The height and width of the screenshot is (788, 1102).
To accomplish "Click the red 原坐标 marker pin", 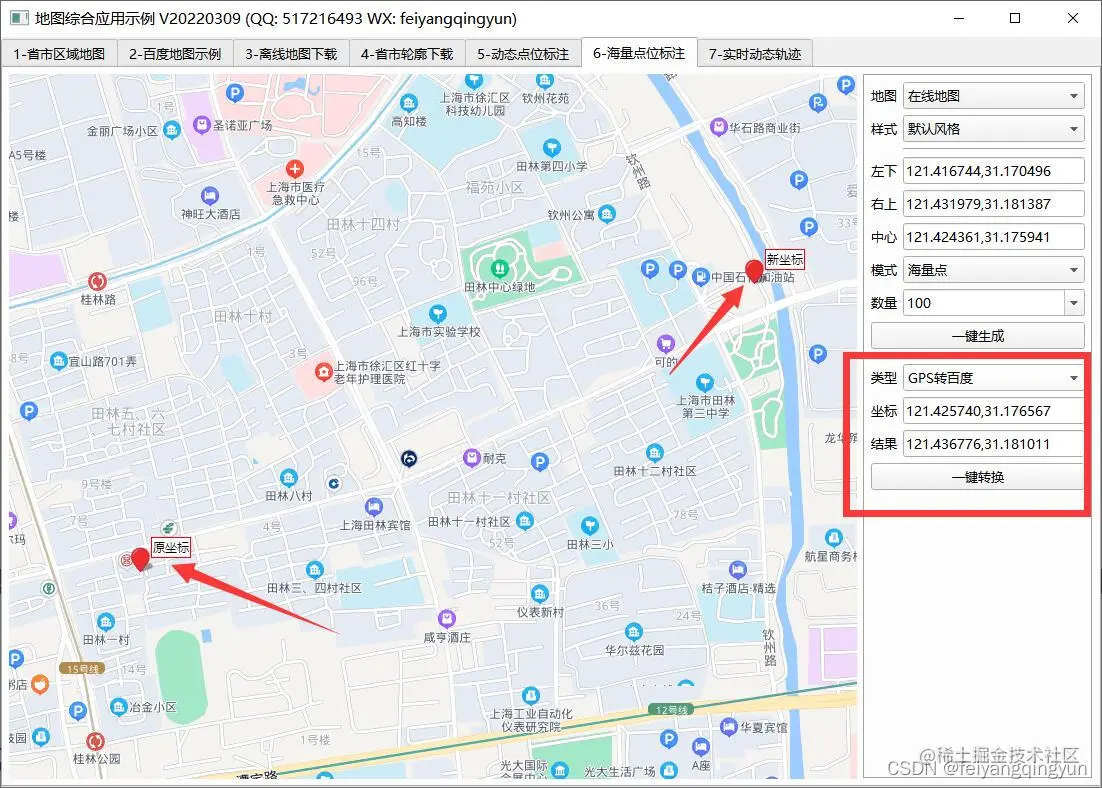I will 141,560.
